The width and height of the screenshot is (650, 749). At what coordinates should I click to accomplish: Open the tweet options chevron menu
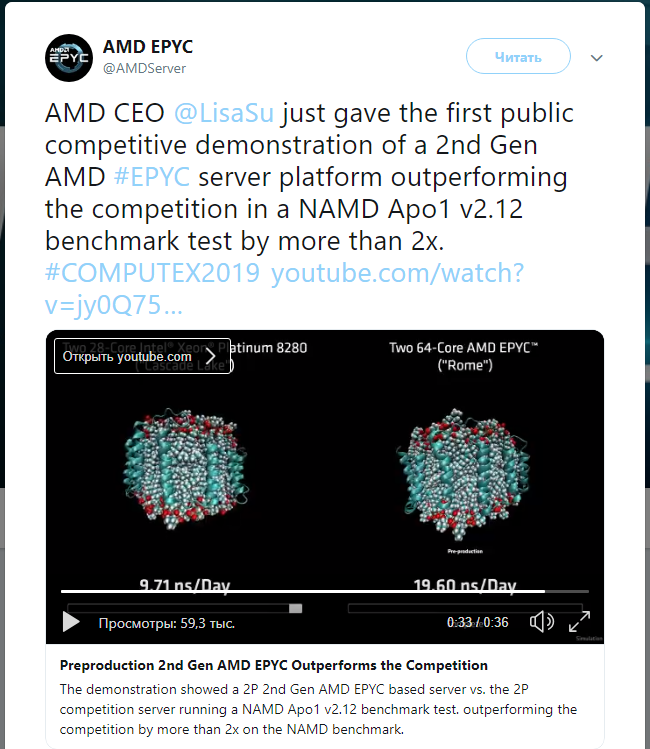(597, 58)
